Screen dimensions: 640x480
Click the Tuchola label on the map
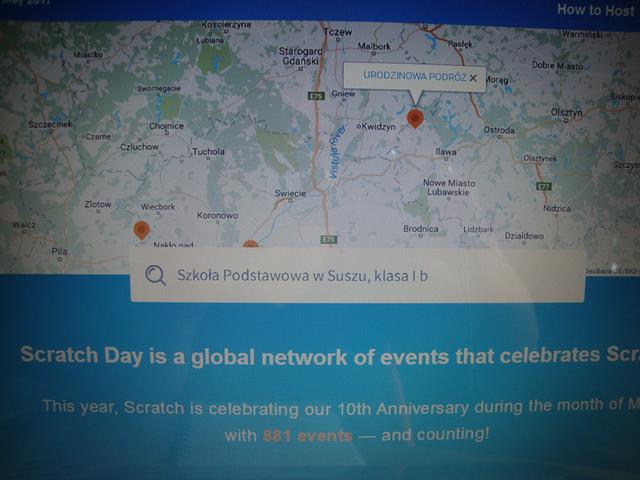208,151
